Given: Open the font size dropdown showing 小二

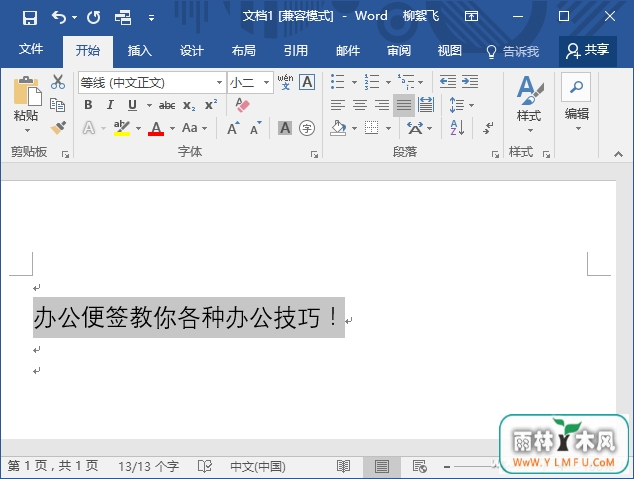Looking at the screenshot, I should point(266,82).
